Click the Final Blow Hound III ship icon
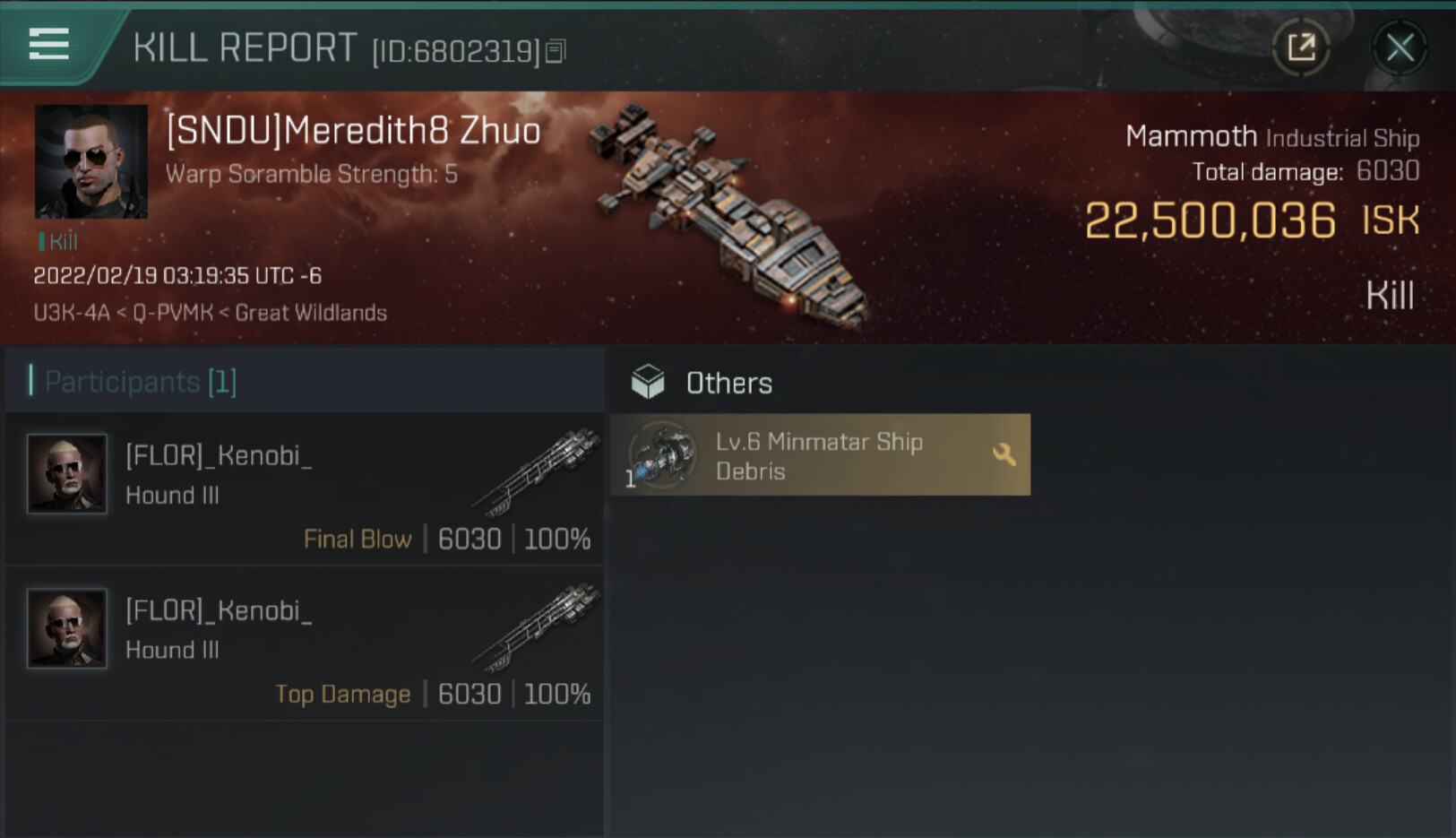 538,471
